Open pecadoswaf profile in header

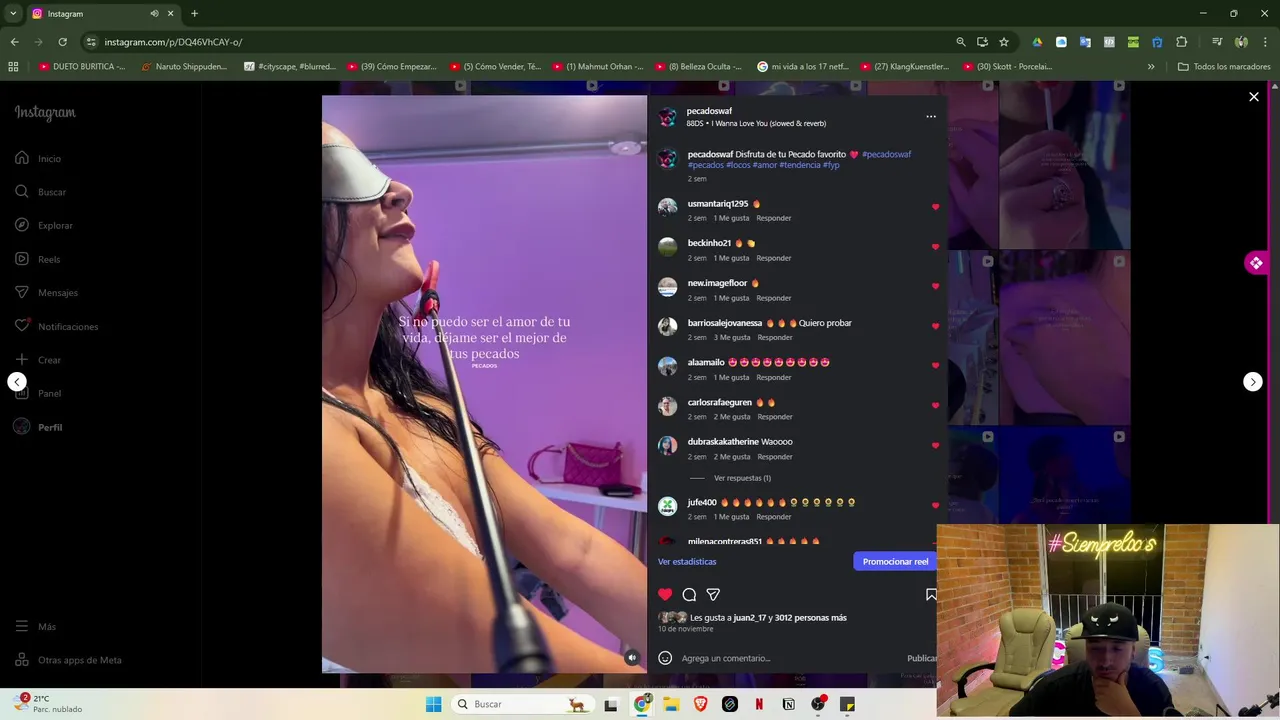(x=709, y=111)
